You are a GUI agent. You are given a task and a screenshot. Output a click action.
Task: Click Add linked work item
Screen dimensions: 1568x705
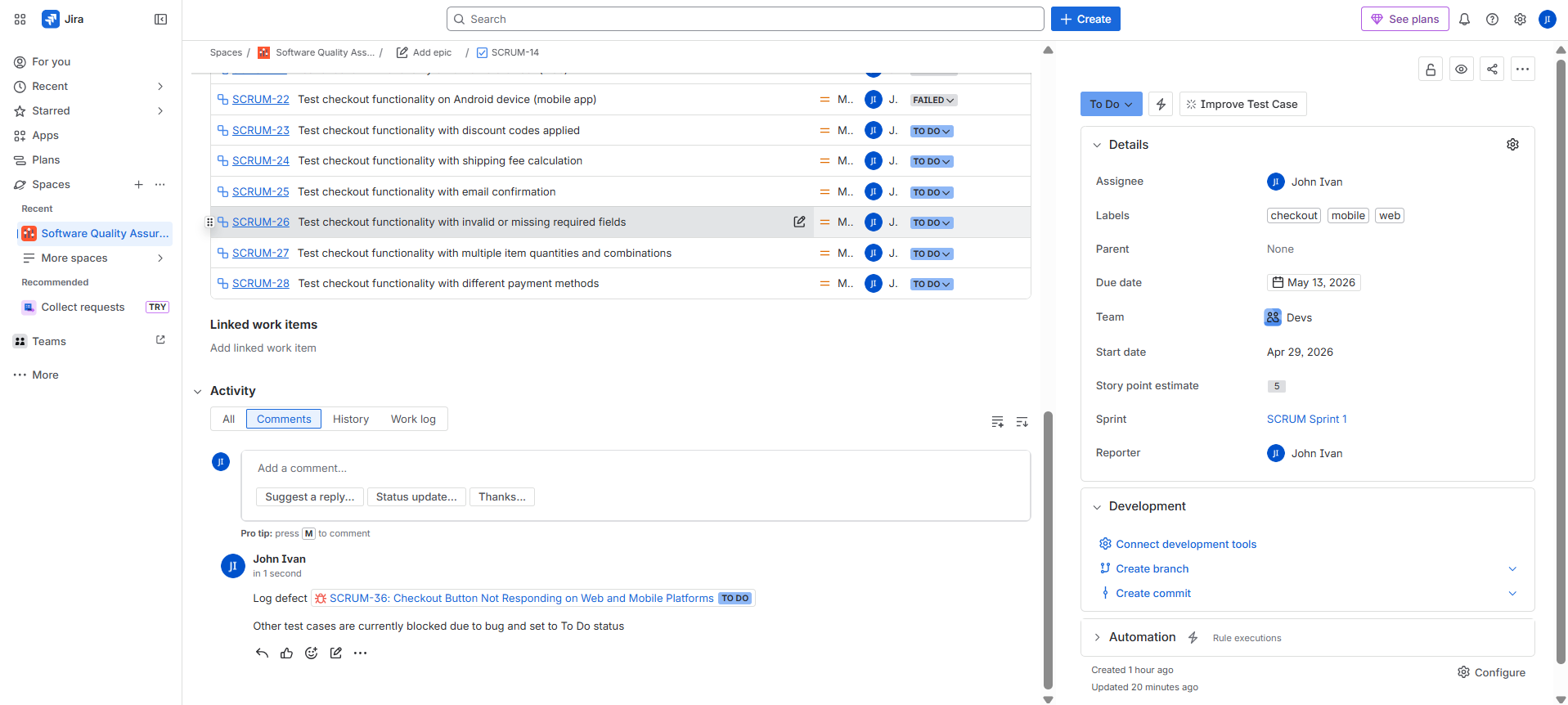(x=263, y=348)
